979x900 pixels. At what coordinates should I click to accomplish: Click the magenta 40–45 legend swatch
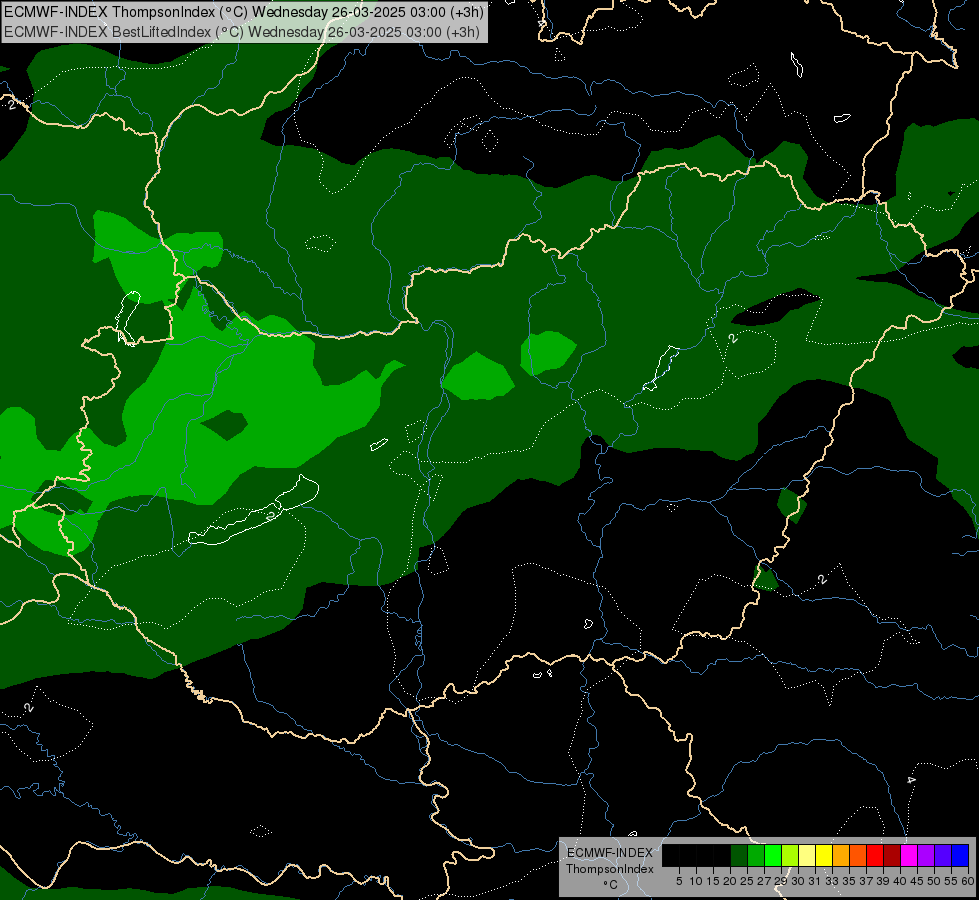tap(909, 855)
